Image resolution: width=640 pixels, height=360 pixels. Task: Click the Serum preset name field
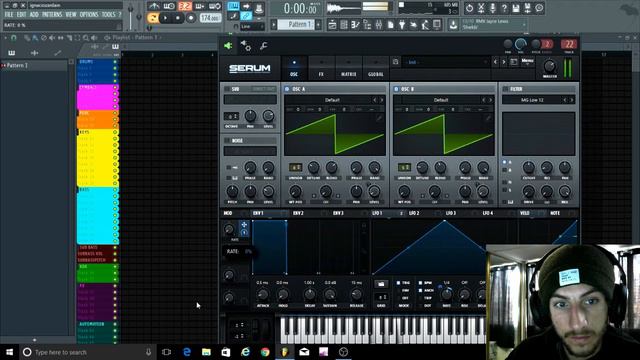coord(446,62)
